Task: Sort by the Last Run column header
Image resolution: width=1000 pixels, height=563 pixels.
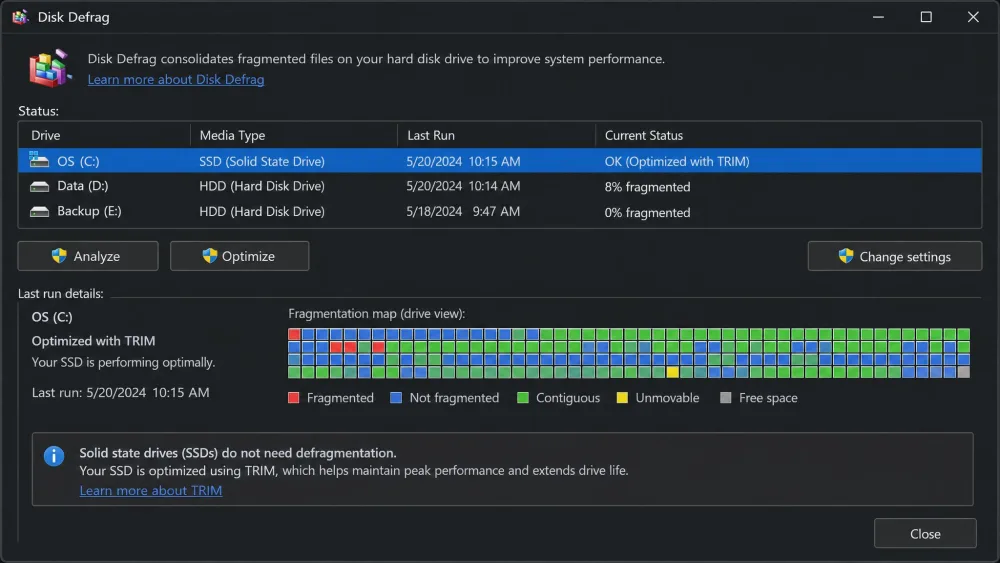Action: tap(430, 135)
